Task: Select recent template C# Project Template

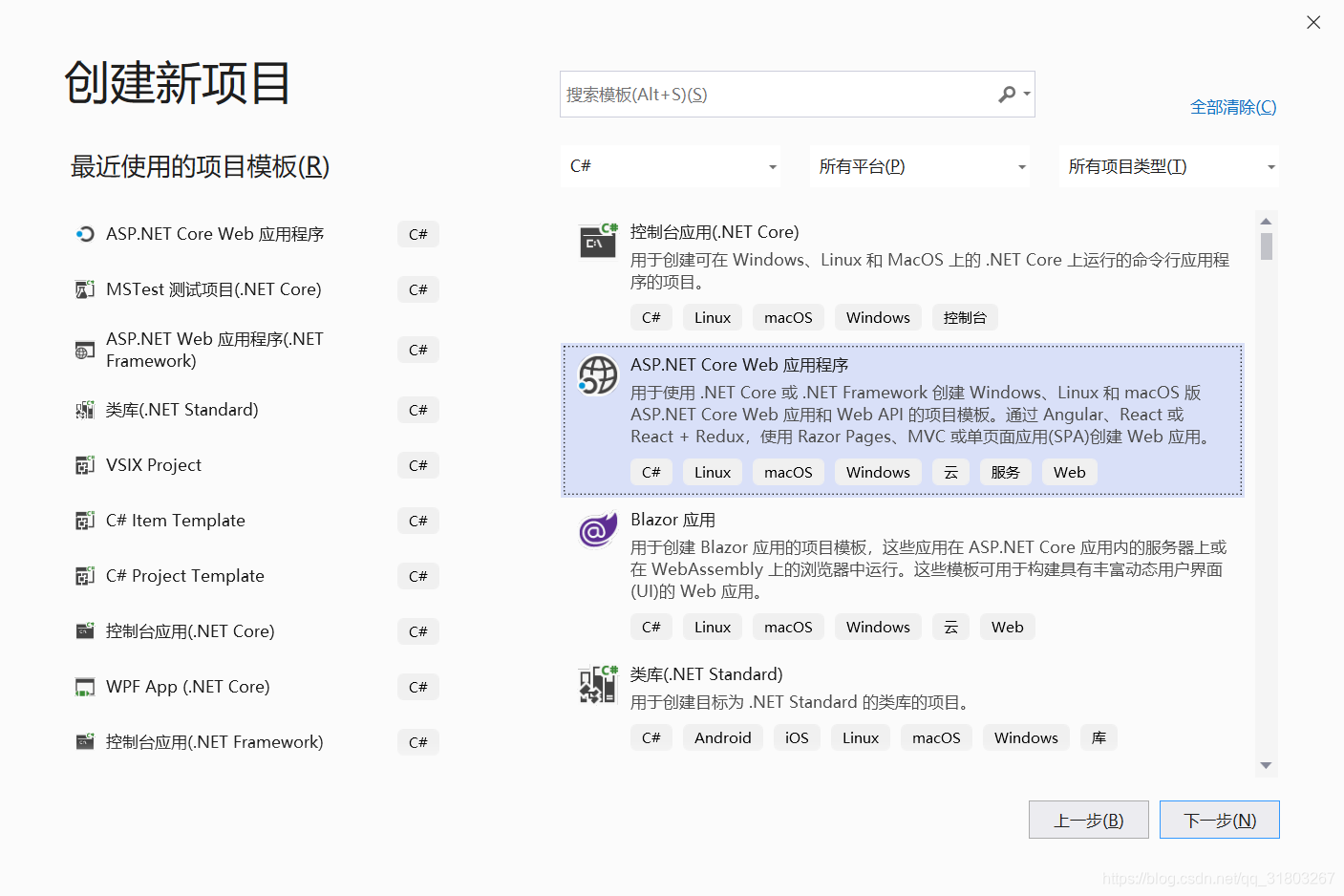Action: (185, 576)
